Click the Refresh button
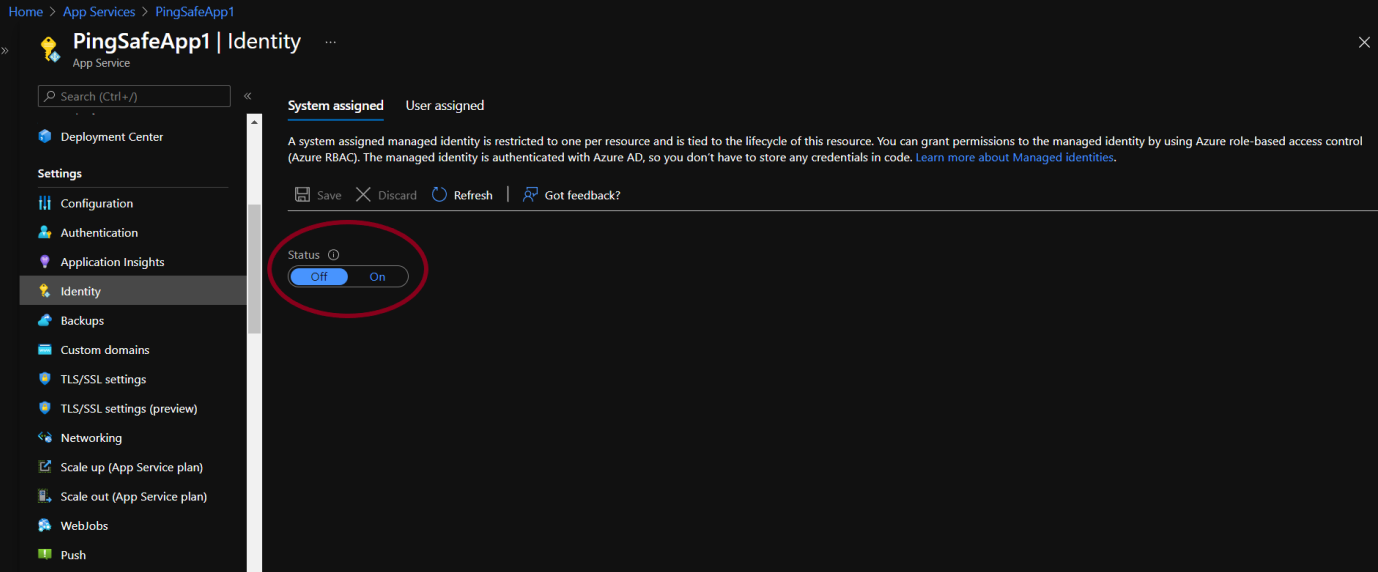The image size is (1378, 572). pos(462,195)
